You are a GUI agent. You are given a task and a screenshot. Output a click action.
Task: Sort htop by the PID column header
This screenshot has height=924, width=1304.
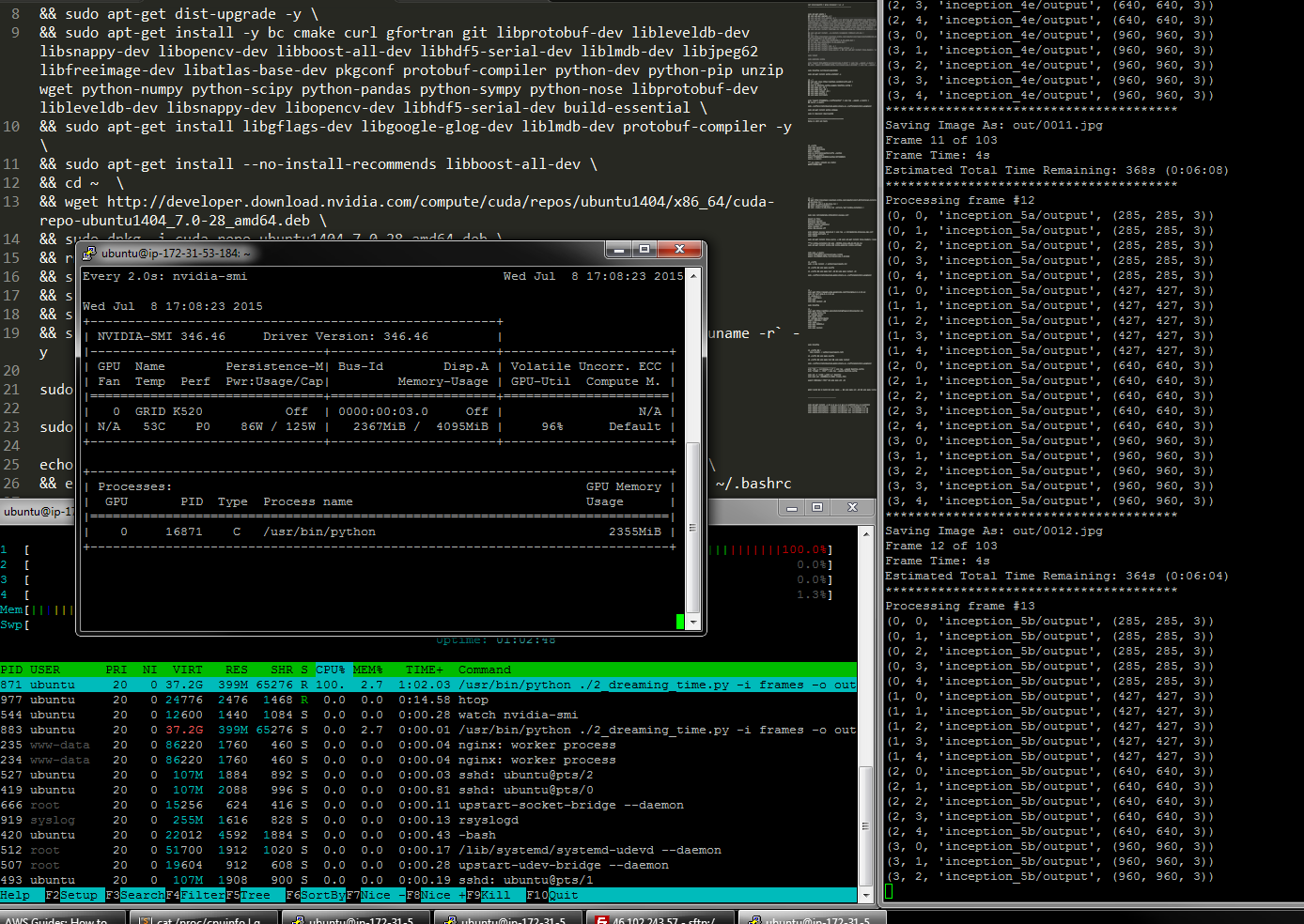click(x=11, y=670)
